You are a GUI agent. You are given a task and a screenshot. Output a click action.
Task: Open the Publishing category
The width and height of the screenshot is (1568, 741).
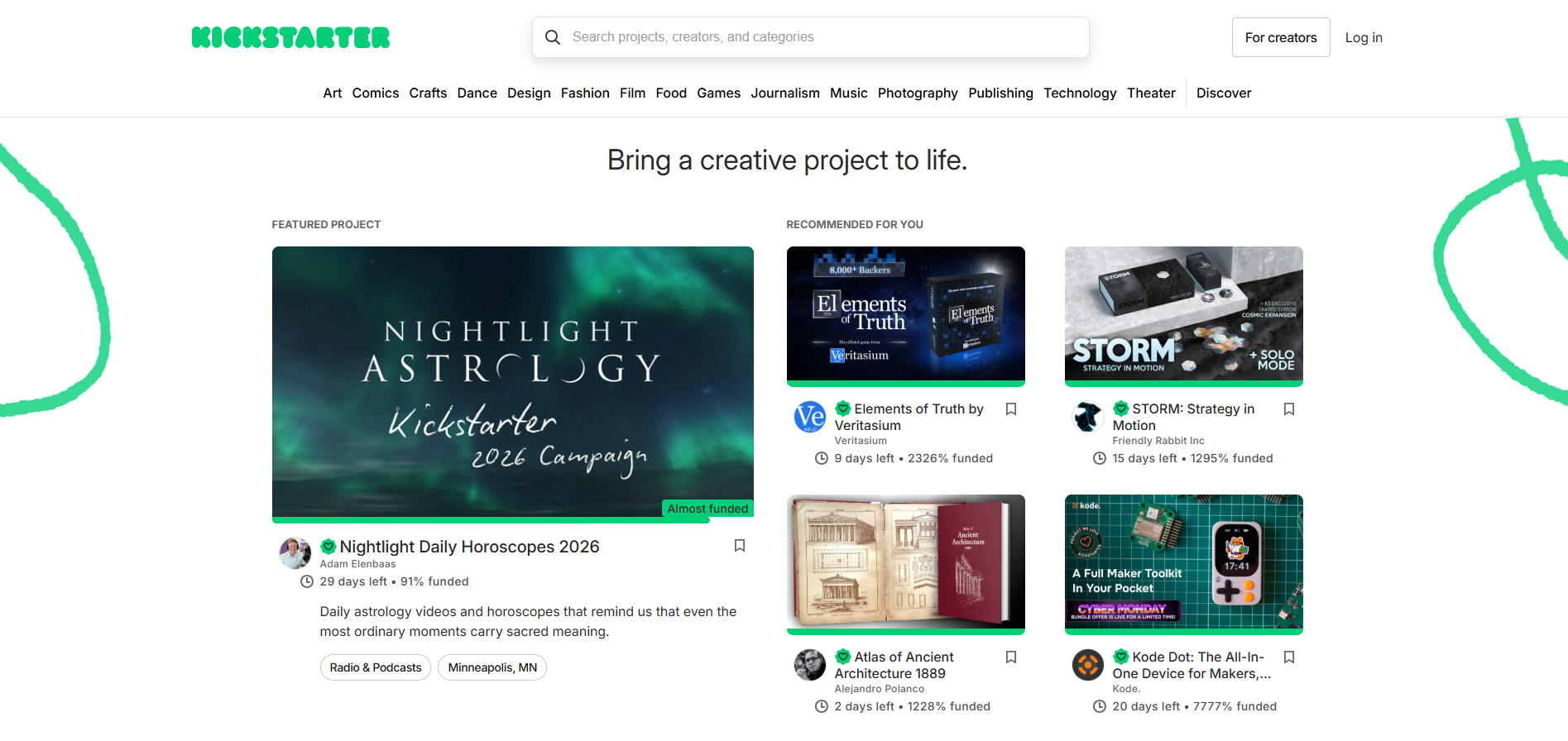[1000, 93]
